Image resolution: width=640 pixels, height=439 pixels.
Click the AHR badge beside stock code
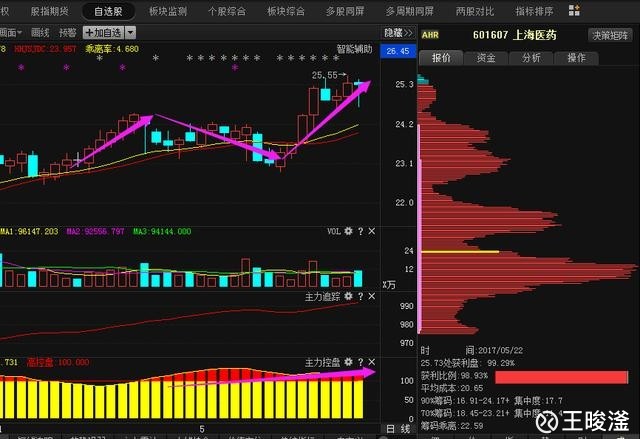(x=430, y=35)
